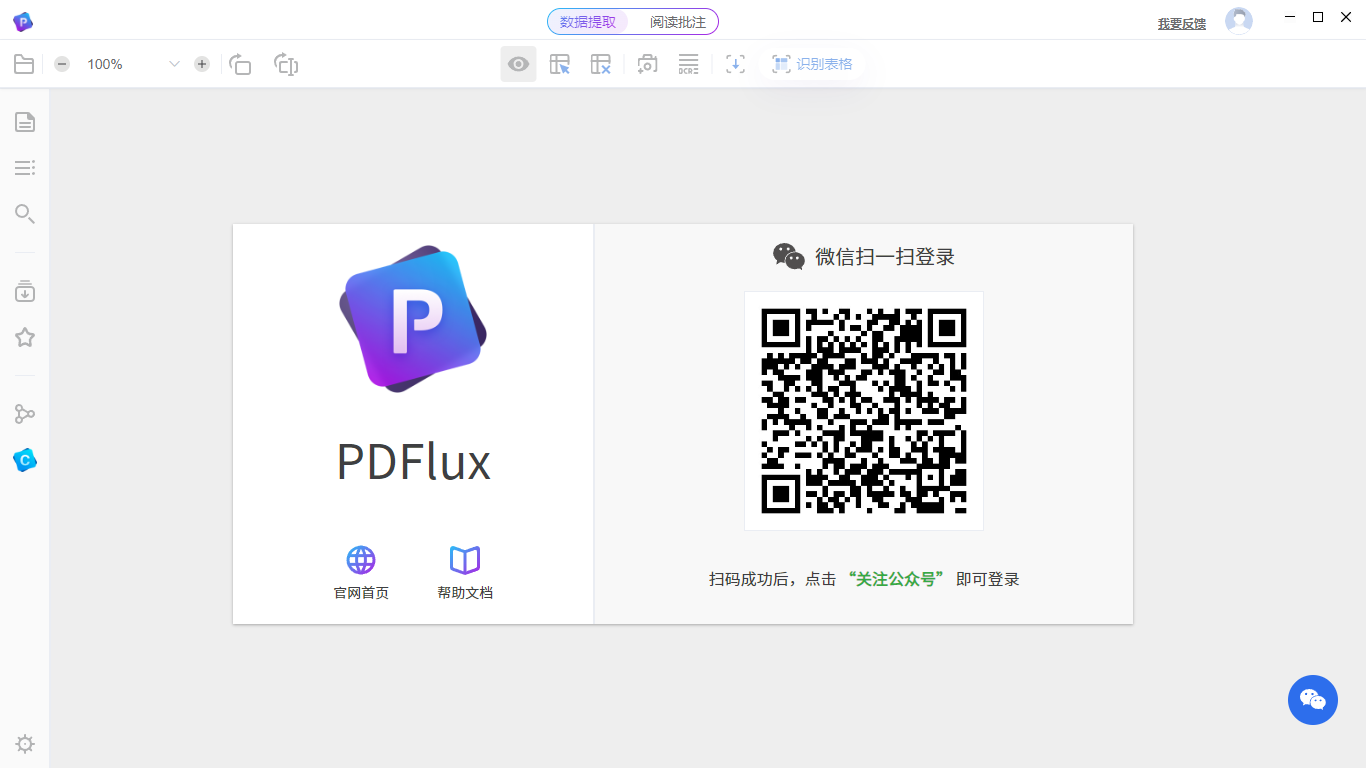The height and width of the screenshot is (768, 1366).
Task: Open the 帮助文档 help document link
Action: (x=465, y=574)
